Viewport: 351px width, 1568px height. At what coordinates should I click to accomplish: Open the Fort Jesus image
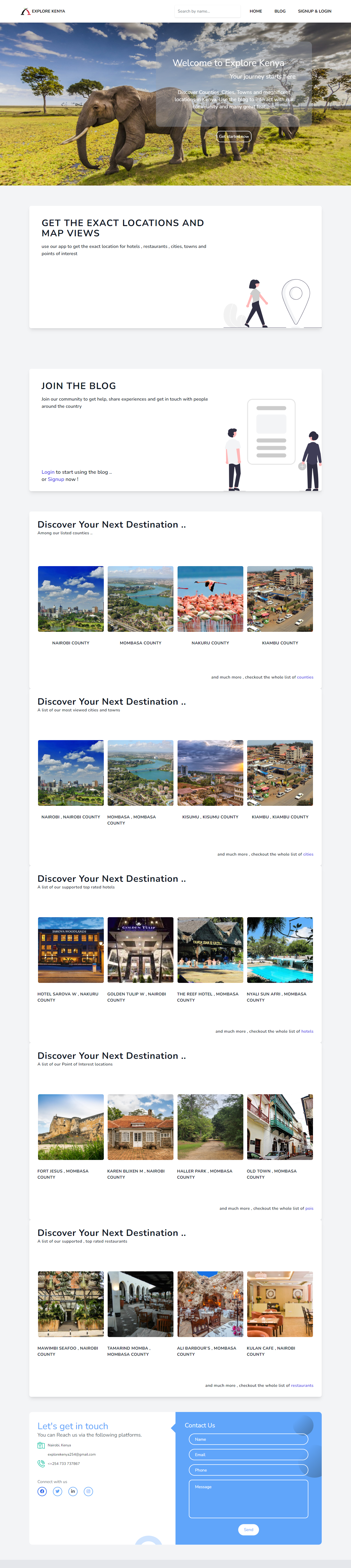click(x=71, y=1127)
